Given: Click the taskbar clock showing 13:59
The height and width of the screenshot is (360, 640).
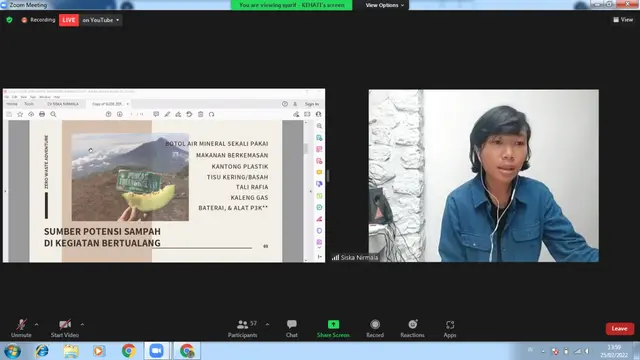Looking at the screenshot, I should tap(614, 351).
